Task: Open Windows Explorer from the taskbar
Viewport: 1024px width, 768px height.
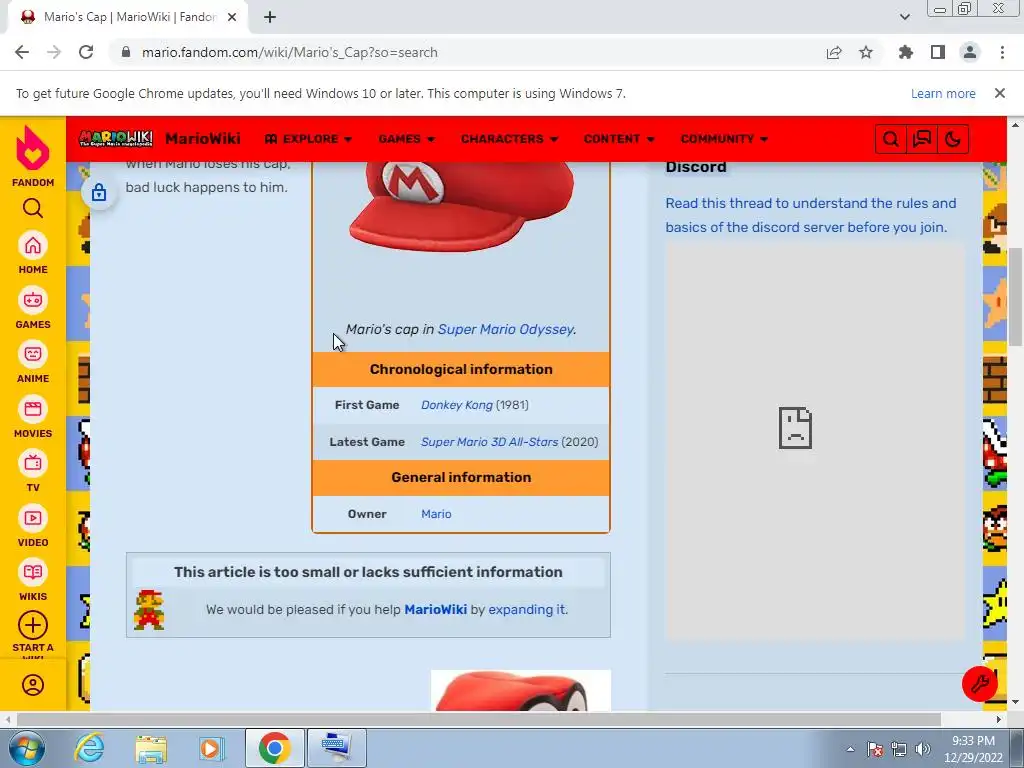Action: click(x=151, y=748)
